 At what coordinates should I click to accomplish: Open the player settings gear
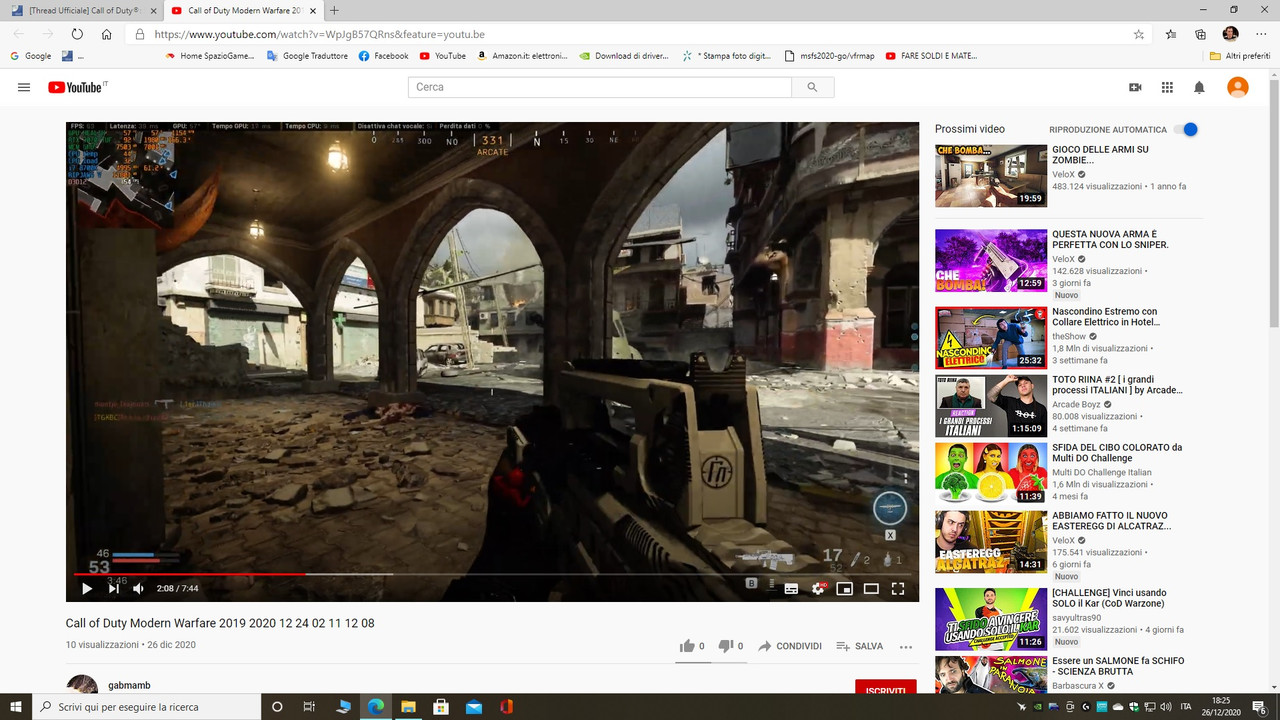818,589
